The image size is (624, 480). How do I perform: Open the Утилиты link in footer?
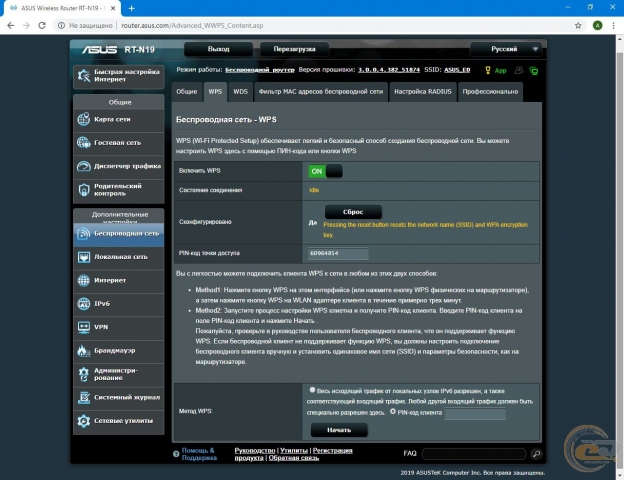(x=294, y=451)
